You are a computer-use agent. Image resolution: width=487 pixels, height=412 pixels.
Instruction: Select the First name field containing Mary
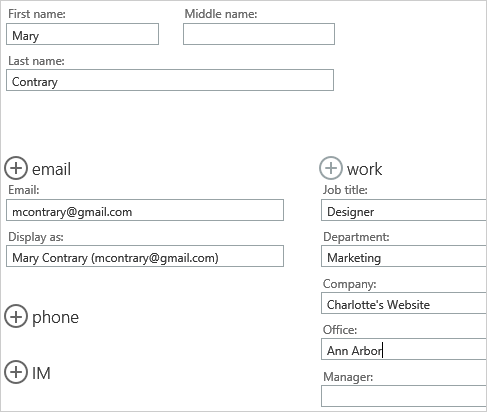tap(82, 34)
